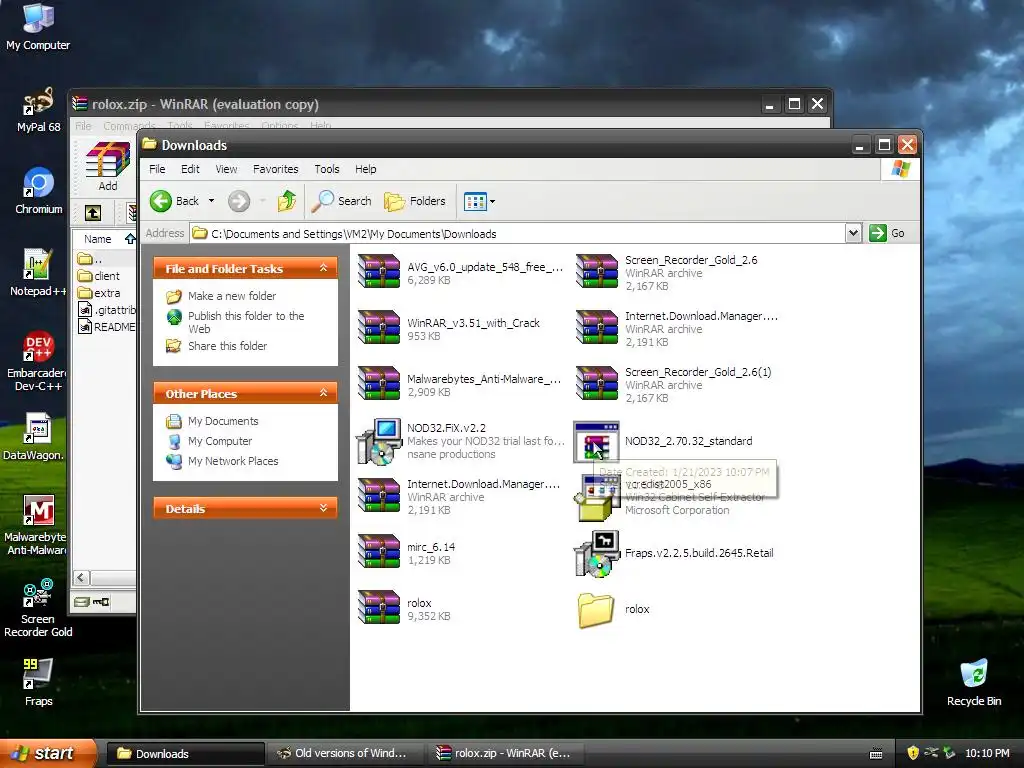Select the DataWagon desktop file icon

(x=36, y=436)
